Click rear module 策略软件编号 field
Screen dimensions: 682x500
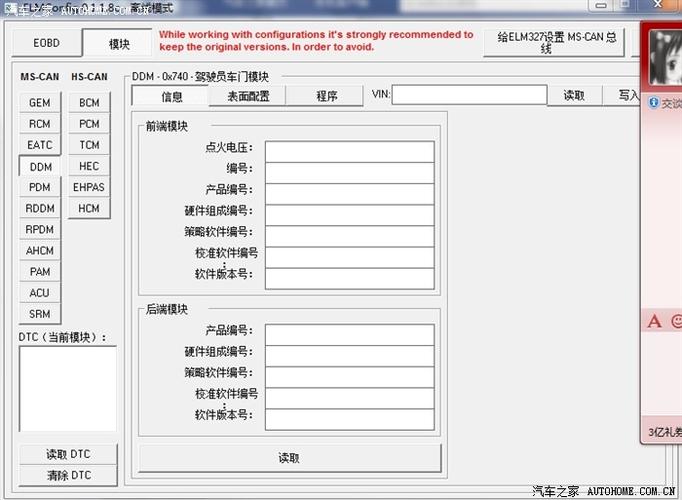tap(350, 377)
